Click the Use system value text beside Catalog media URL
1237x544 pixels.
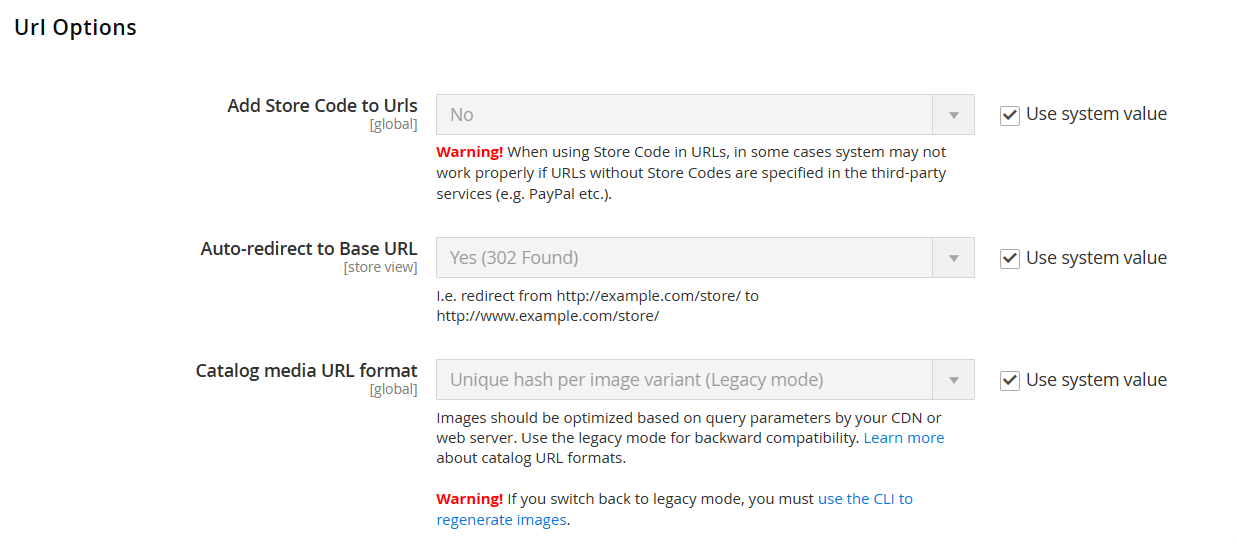tap(1096, 380)
